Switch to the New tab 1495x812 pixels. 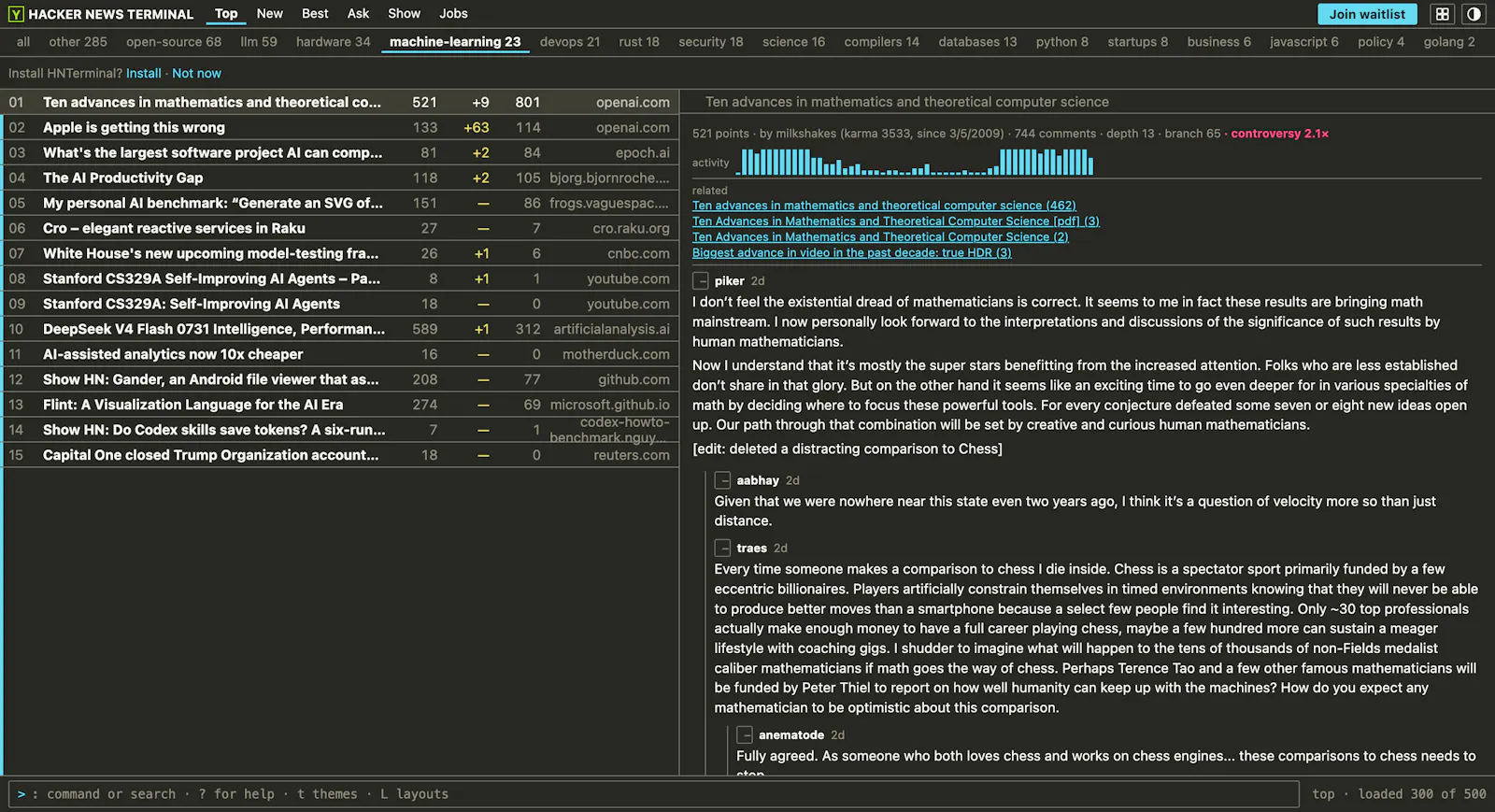269,13
